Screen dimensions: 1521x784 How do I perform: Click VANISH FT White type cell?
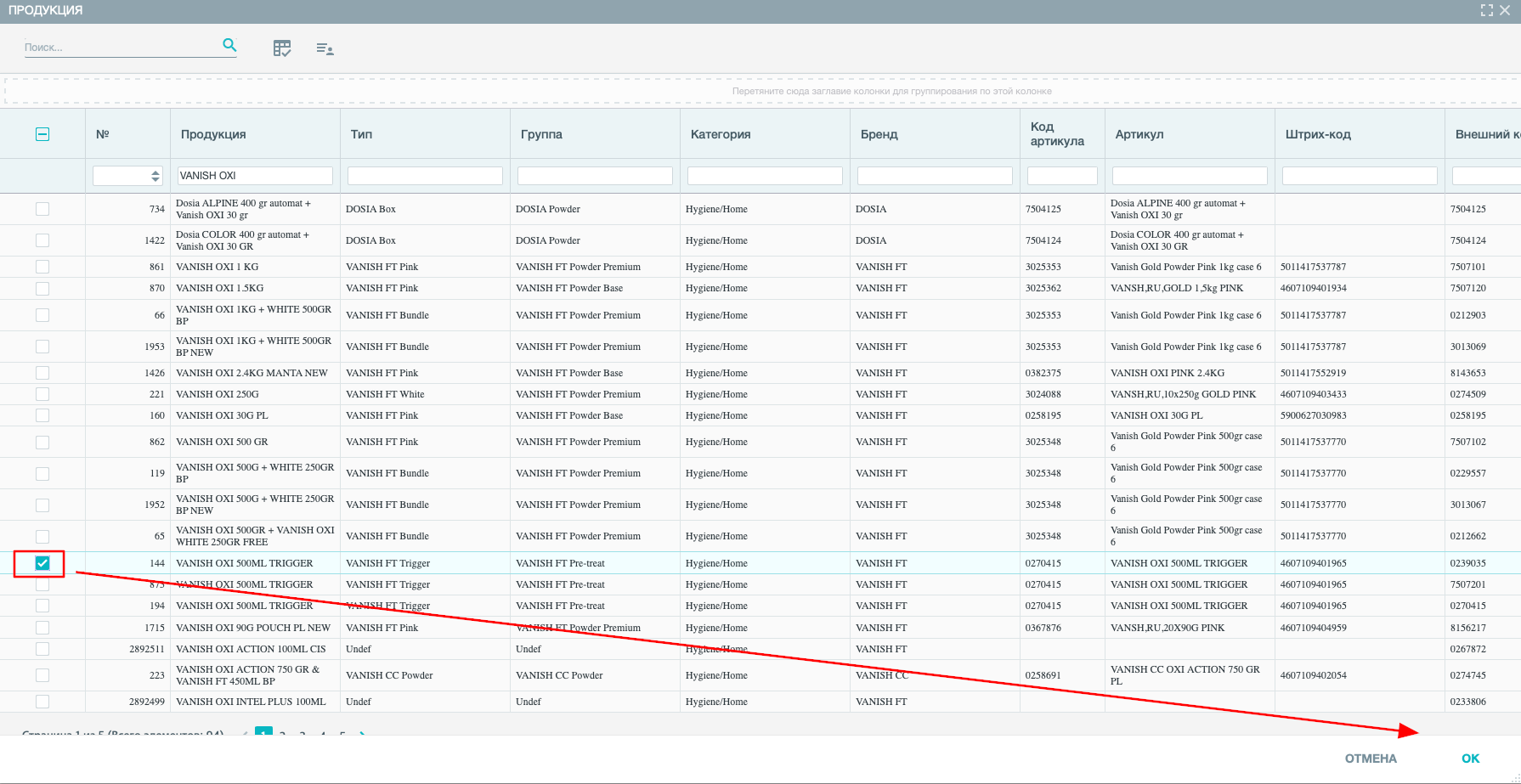point(385,394)
